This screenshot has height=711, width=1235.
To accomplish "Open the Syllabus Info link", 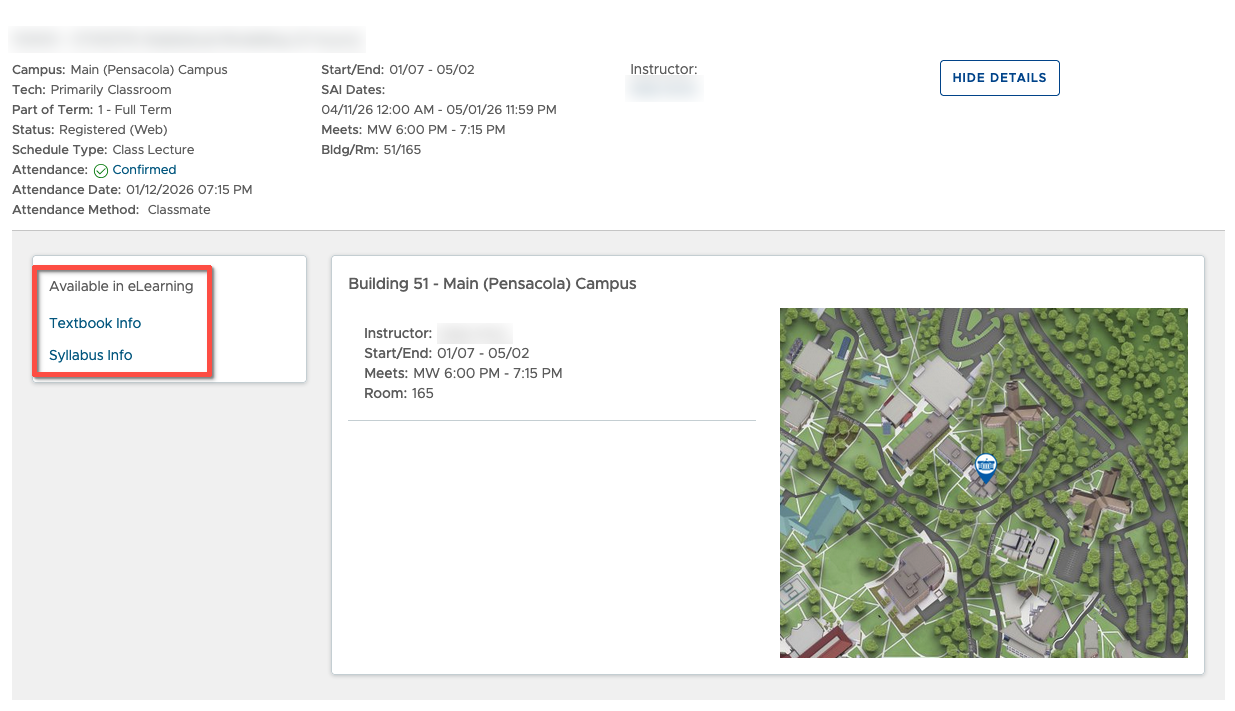I will tap(90, 355).
